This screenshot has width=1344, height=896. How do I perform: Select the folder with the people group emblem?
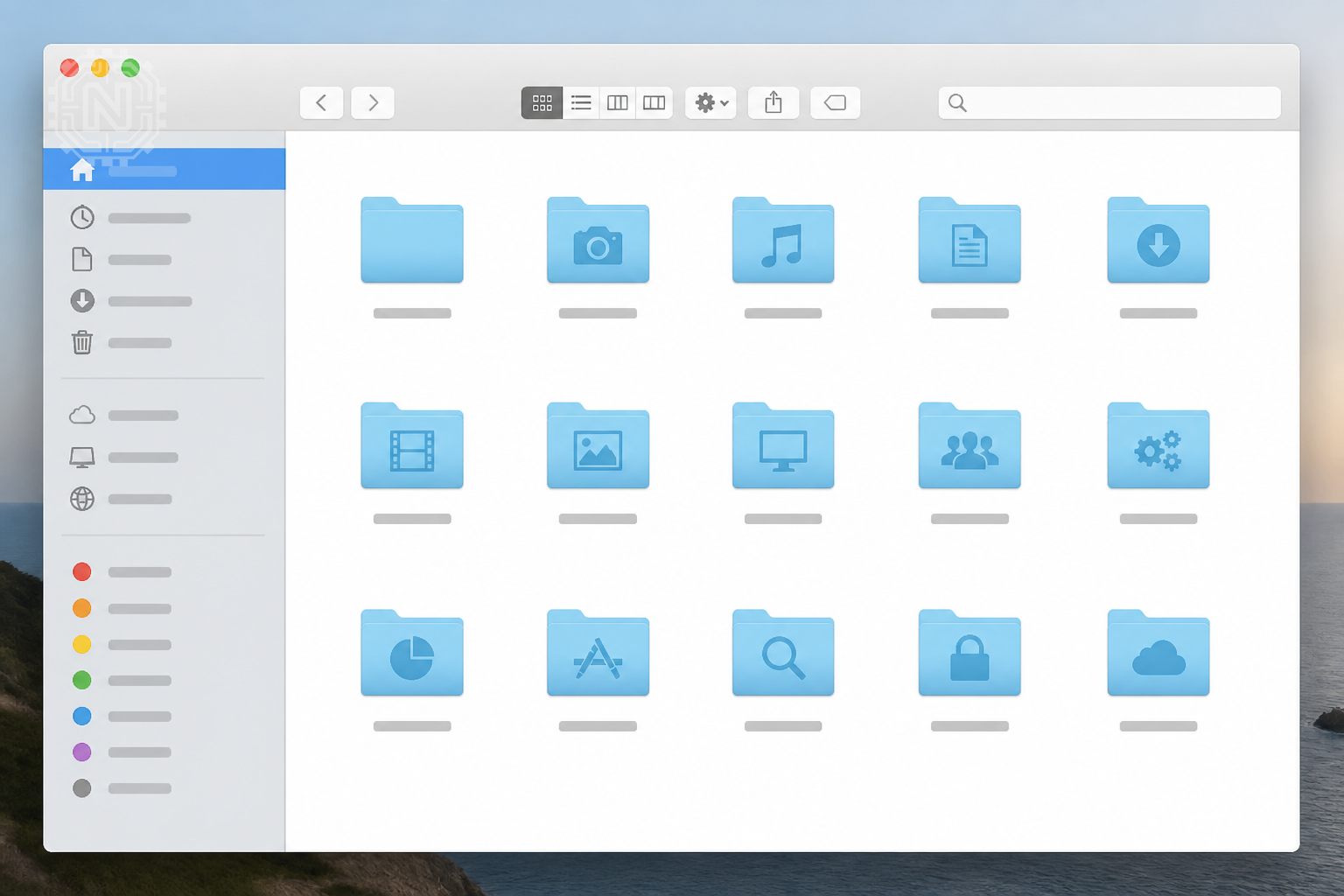[x=969, y=446]
